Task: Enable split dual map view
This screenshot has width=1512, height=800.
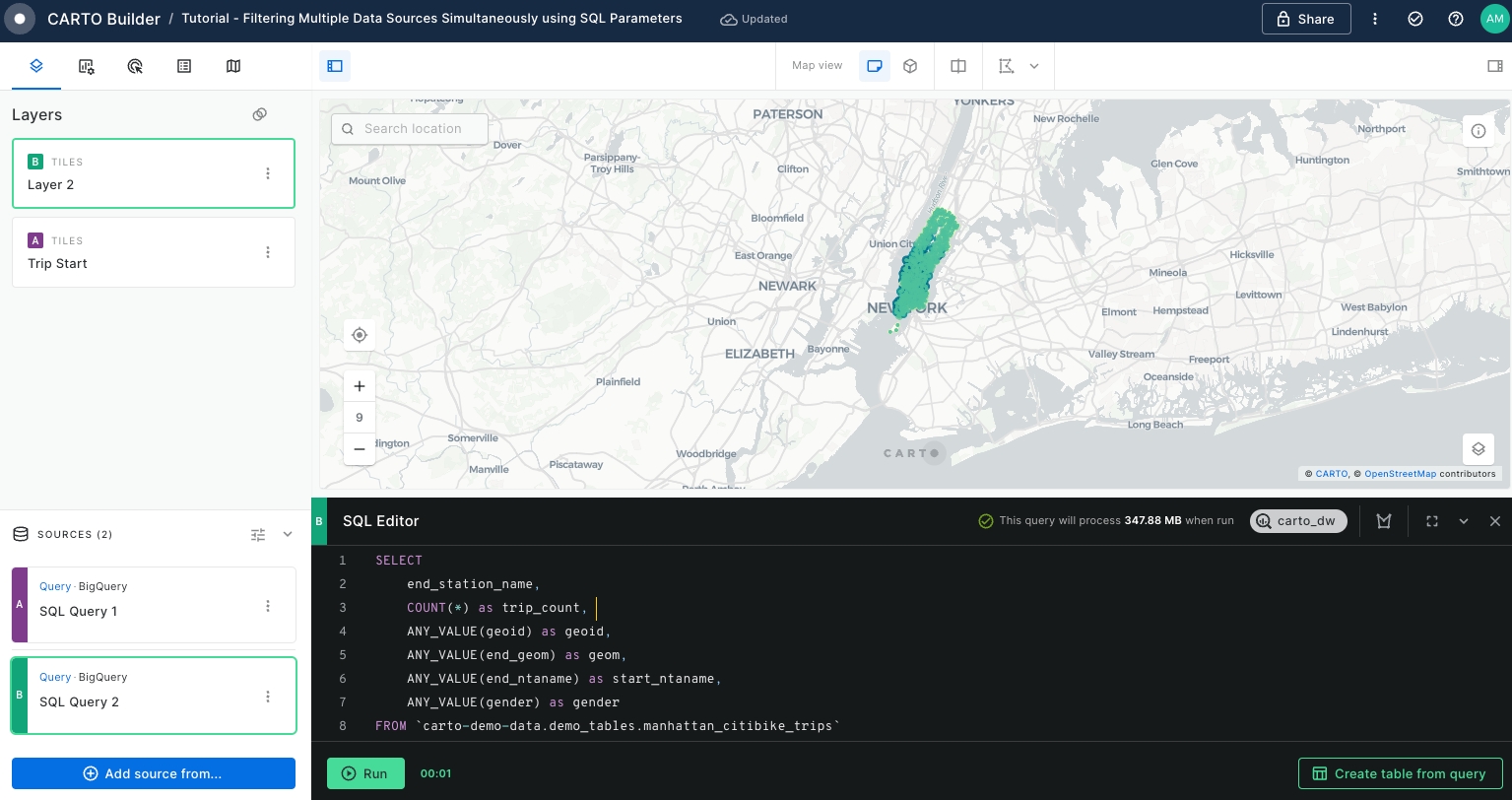Action: 958,66
